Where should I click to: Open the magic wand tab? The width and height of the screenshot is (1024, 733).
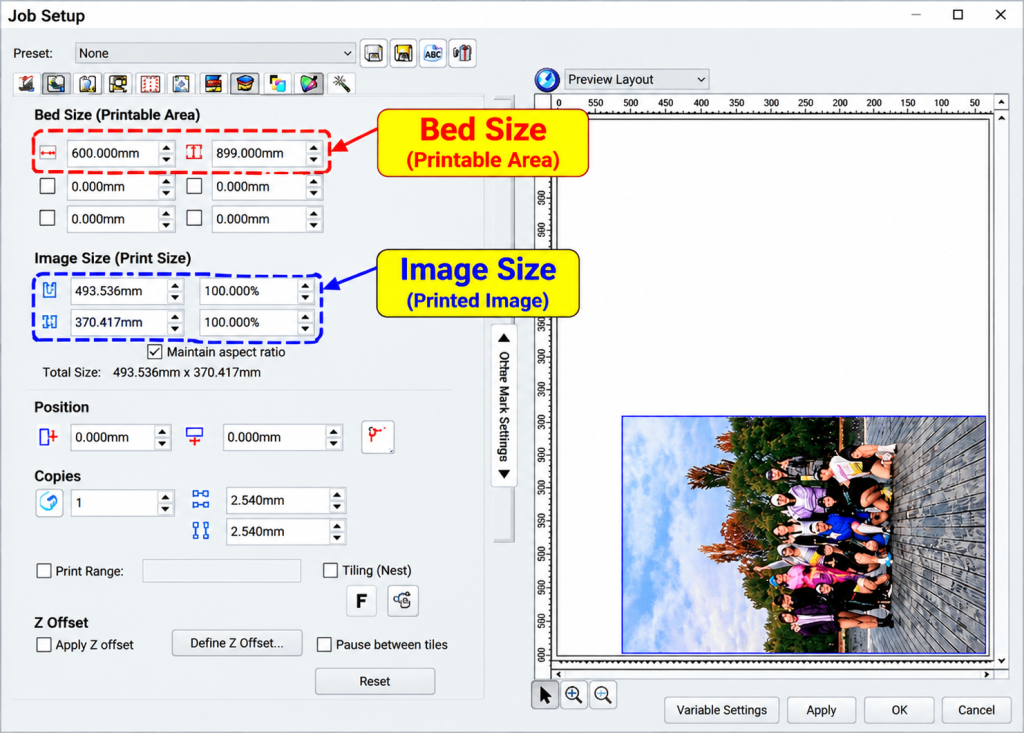tap(341, 84)
